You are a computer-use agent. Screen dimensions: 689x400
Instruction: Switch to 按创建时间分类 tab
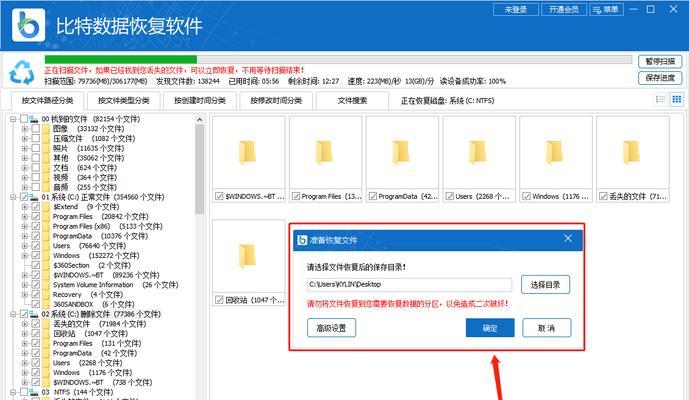(x=200, y=101)
